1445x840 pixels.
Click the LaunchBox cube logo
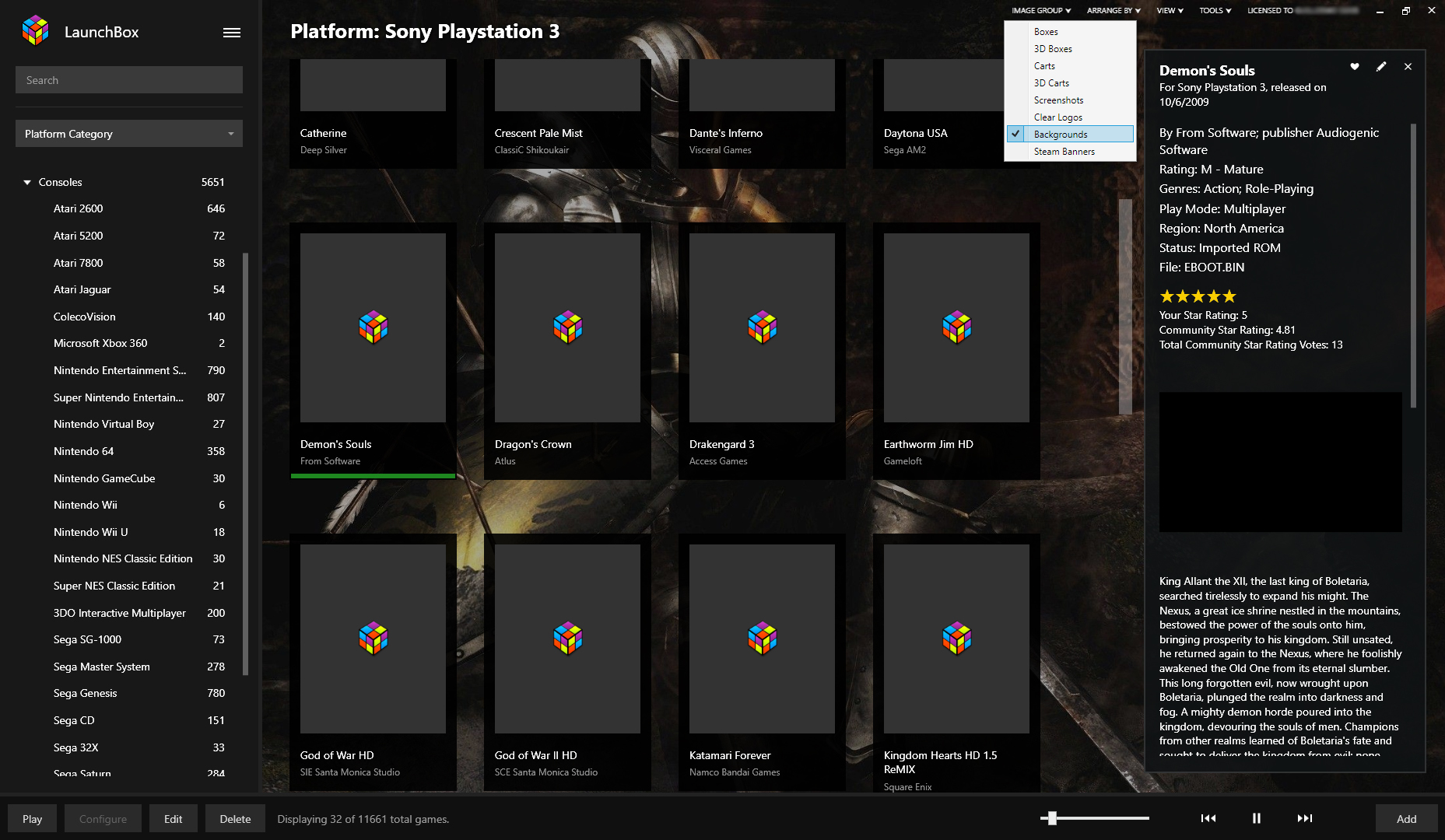tap(35, 31)
